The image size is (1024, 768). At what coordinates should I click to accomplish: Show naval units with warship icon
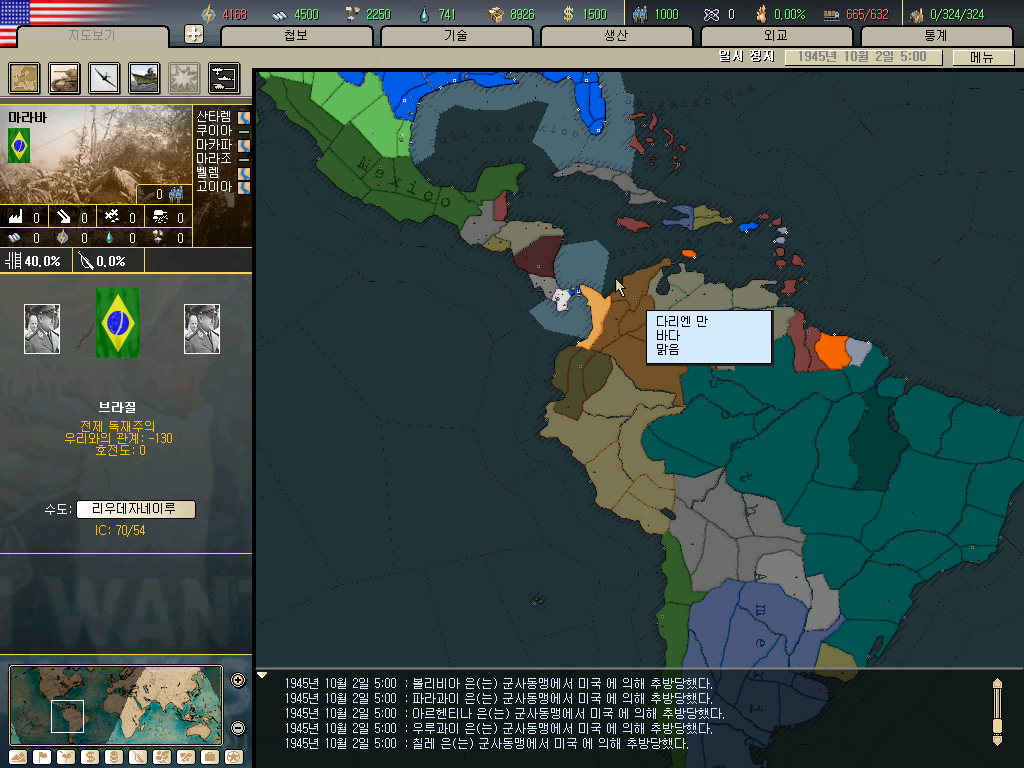(144, 78)
